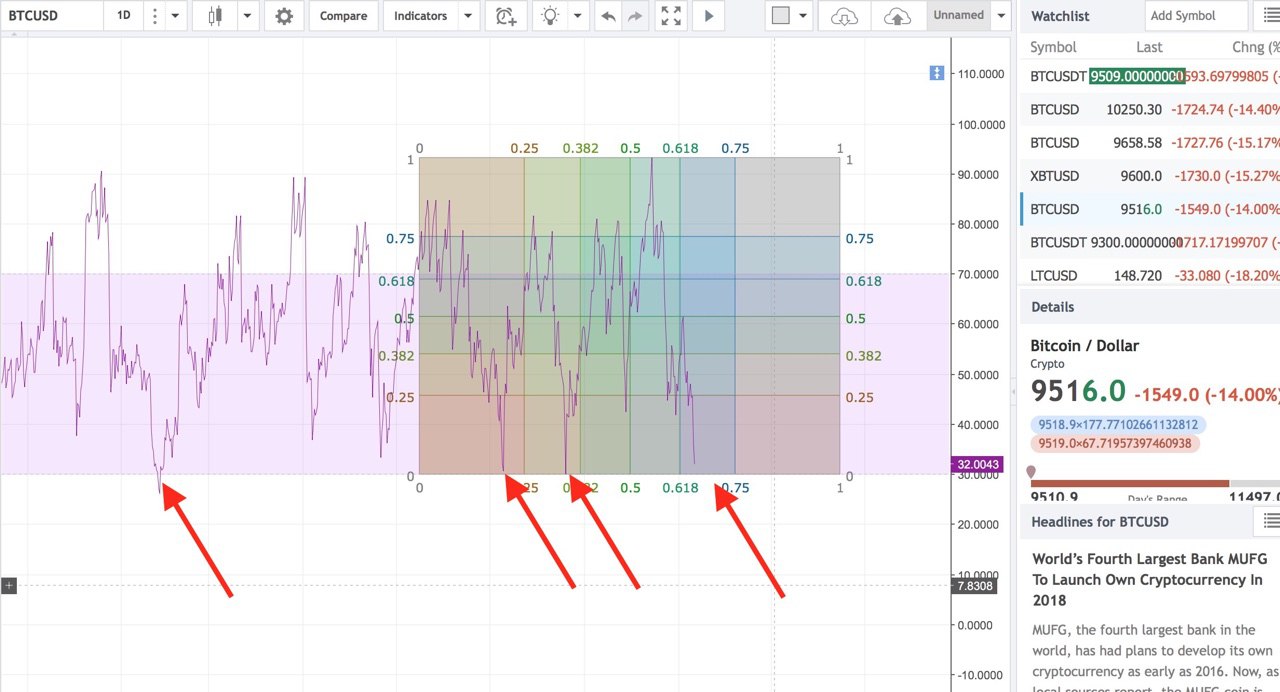Click the lightbulb ideas icon
The image size is (1280, 692).
tap(549, 16)
